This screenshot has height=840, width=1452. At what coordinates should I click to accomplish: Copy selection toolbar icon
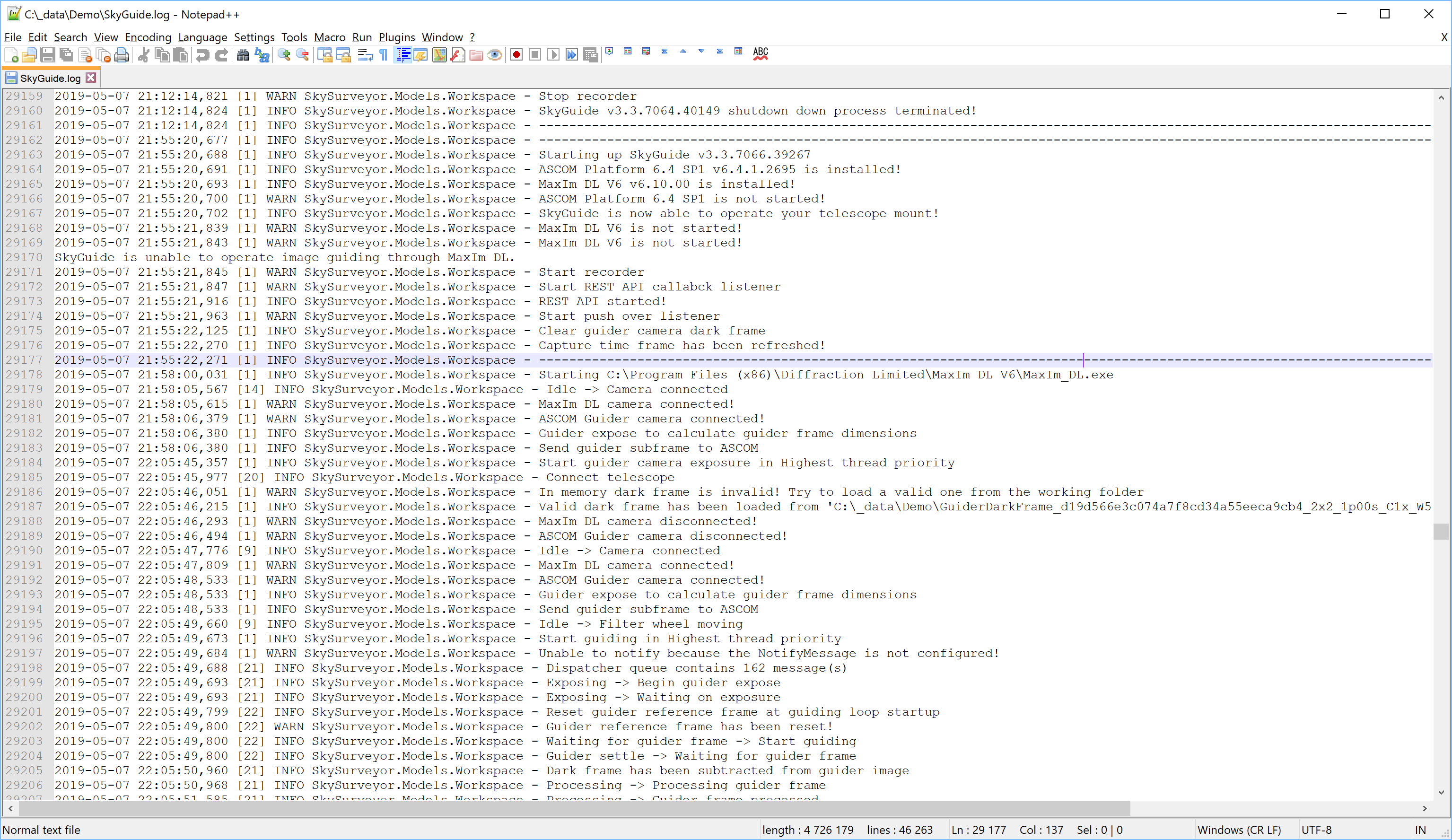click(x=163, y=55)
